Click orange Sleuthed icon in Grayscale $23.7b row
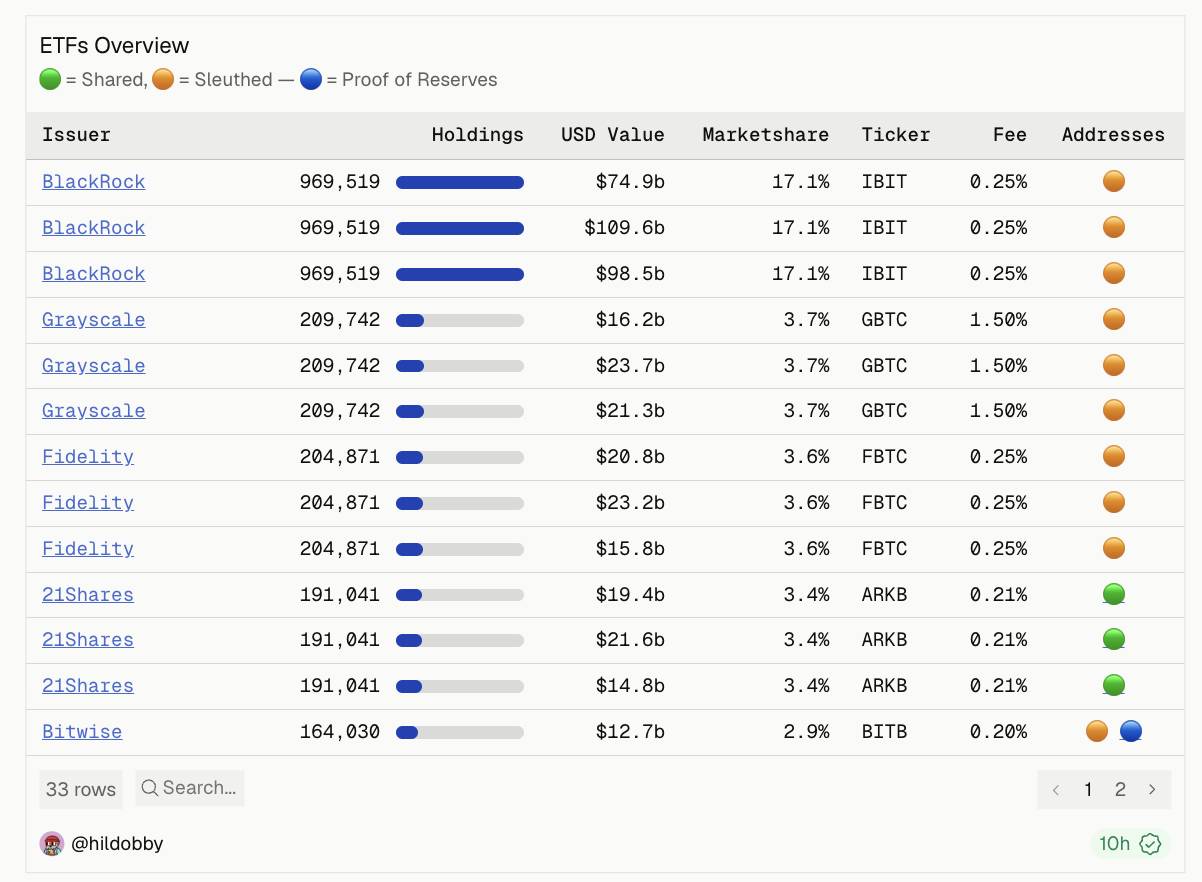Image resolution: width=1202 pixels, height=882 pixels. point(1113,365)
